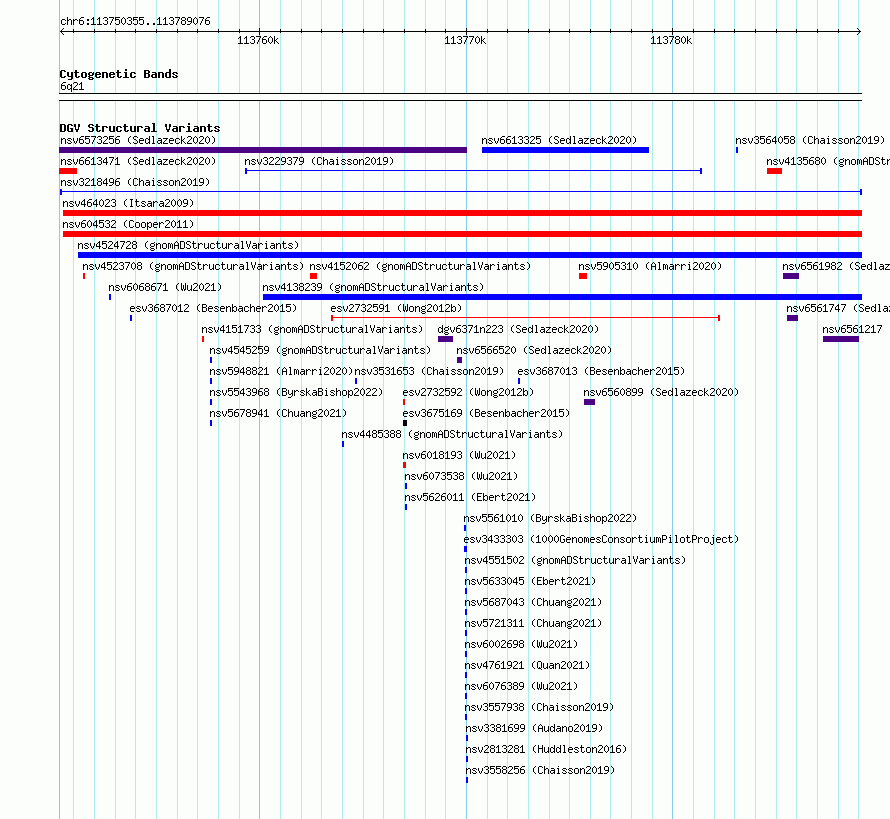
Task: Click the thin blue nsv3229379 span line
Action: pos(473,171)
